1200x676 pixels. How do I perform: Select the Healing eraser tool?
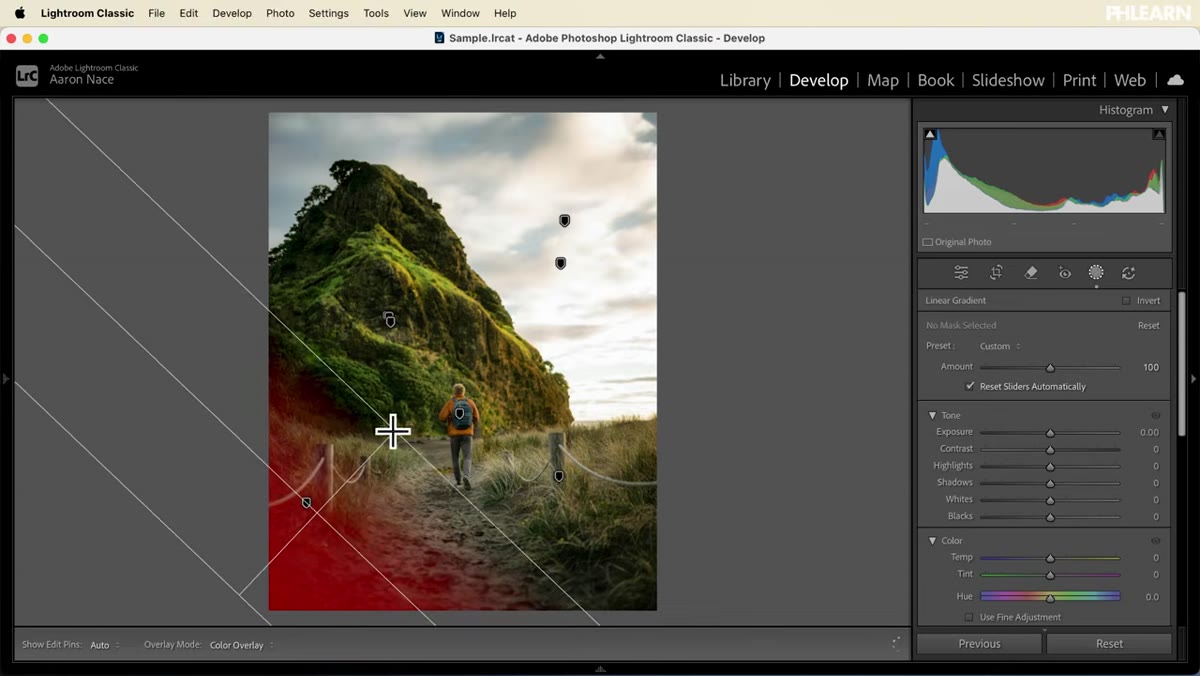pyautogui.click(x=1030, y=273)
